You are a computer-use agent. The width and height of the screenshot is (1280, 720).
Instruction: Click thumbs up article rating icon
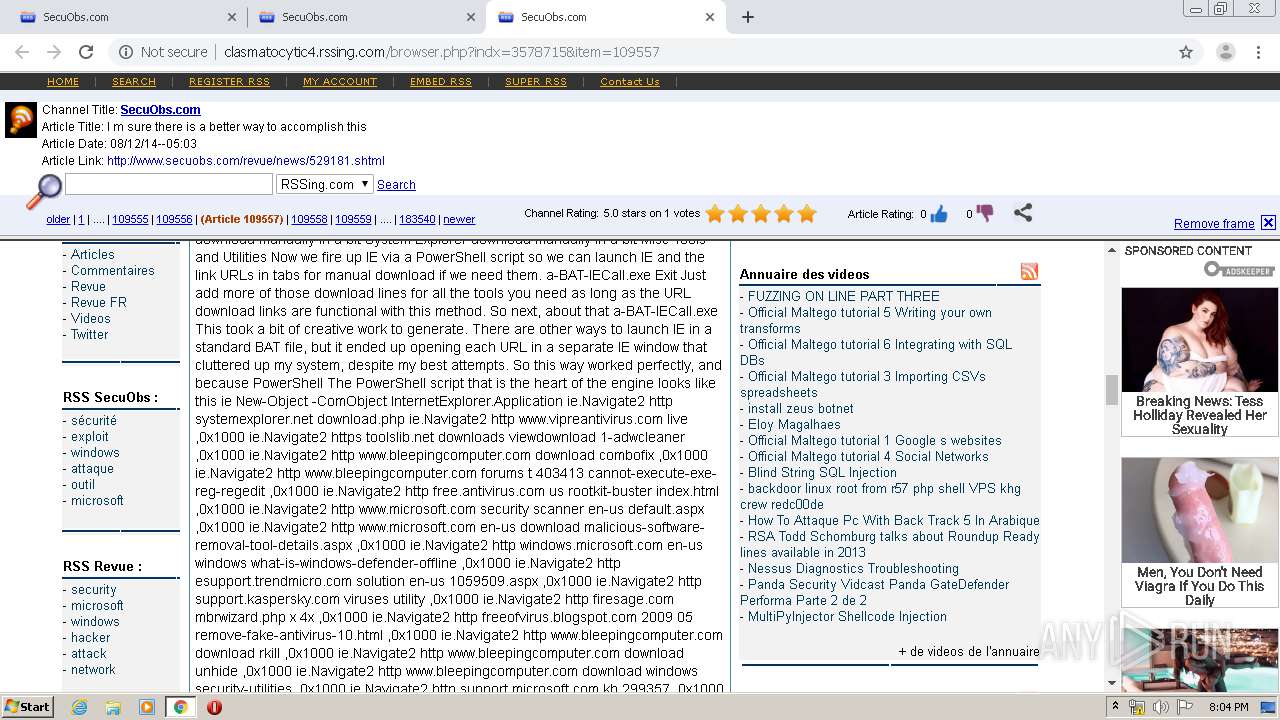coord(938,213)
